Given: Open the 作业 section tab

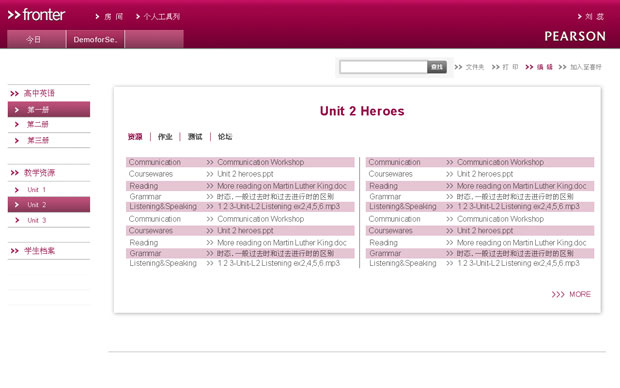Looking at the screenshot, I should (x=165, y=137).
